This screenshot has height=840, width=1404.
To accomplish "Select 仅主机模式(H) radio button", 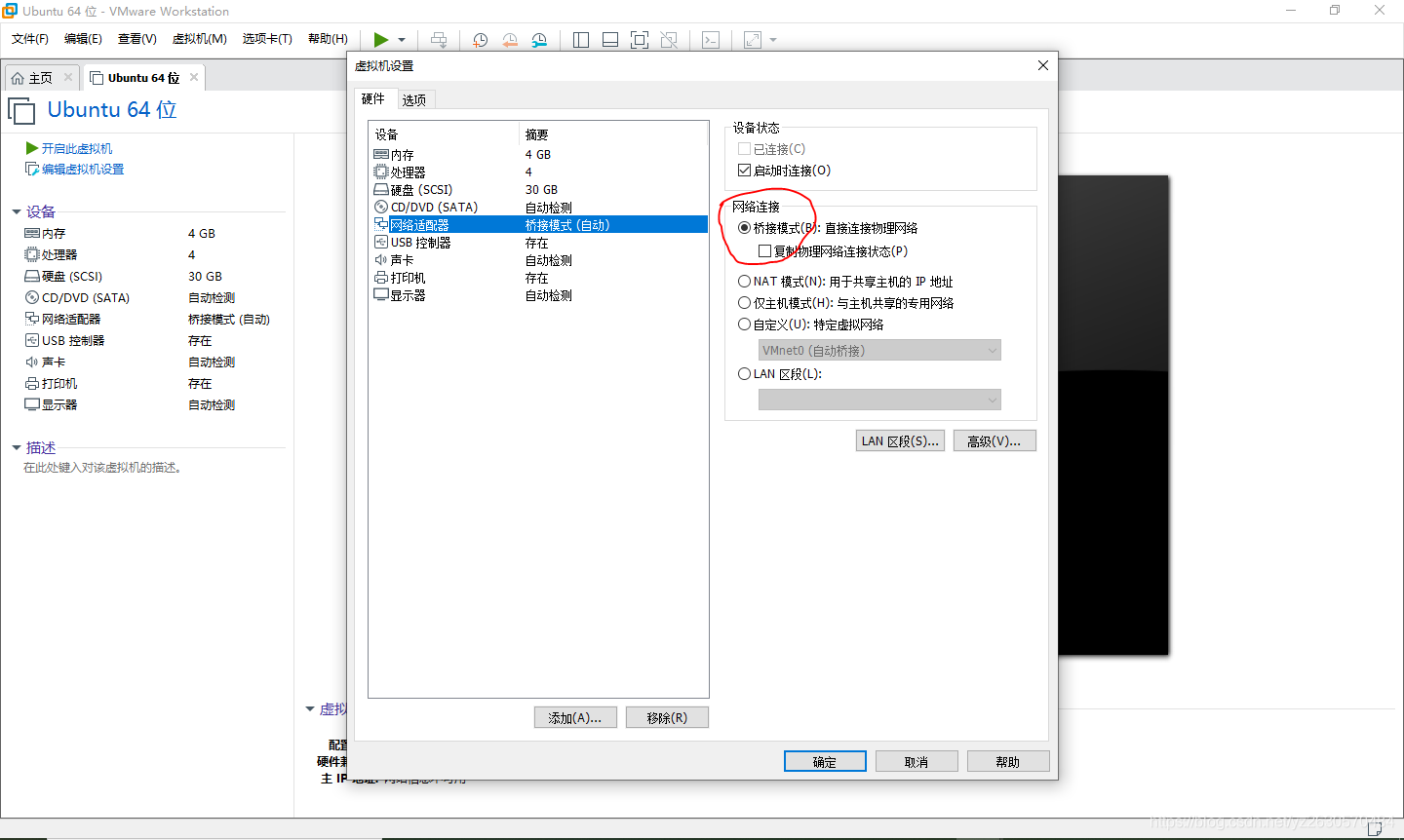I will [x=745, y=303].
